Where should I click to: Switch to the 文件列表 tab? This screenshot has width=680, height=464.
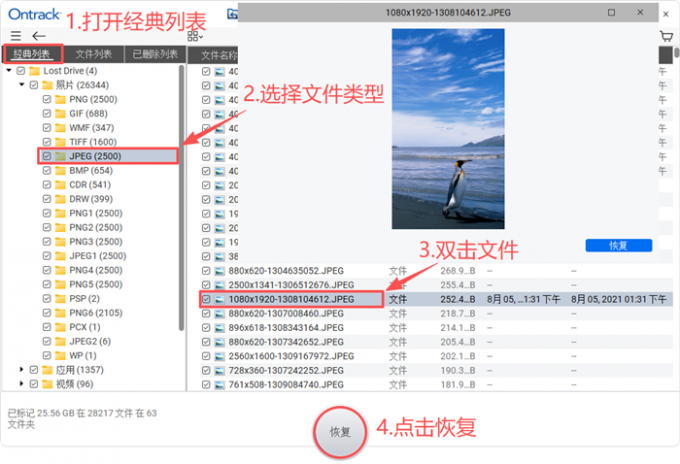(x=94, y=54)
